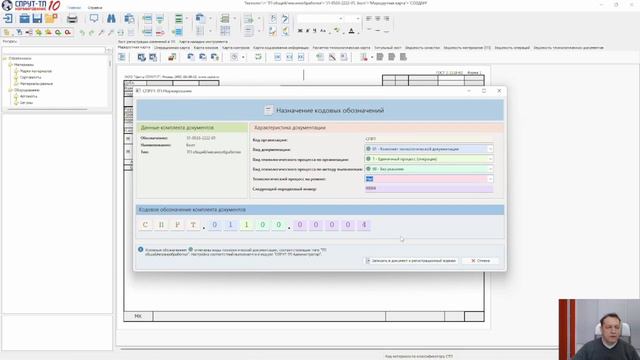Click the green undo arrow icon
640x360 pixels.
pyautogui.click(x=82, y=32)
